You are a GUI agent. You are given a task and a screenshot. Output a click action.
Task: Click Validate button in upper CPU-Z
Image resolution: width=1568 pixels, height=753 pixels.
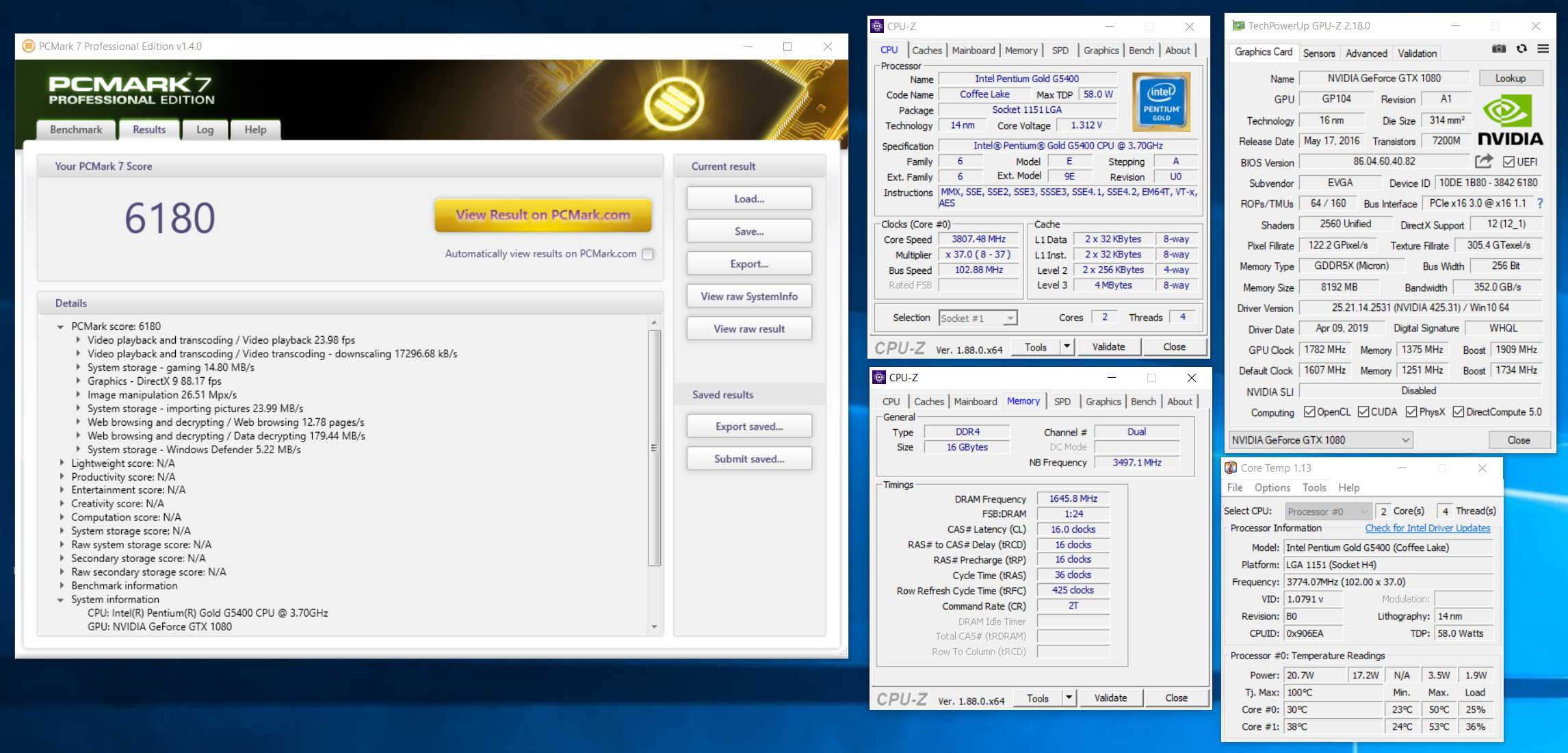click(x=1108, y=347)
